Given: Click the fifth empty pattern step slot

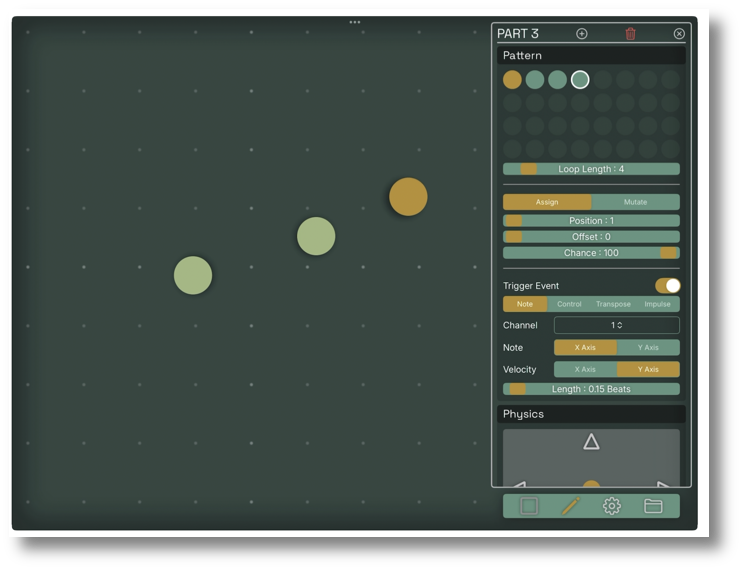Looking at the screenshot, I should pos(603,79).
